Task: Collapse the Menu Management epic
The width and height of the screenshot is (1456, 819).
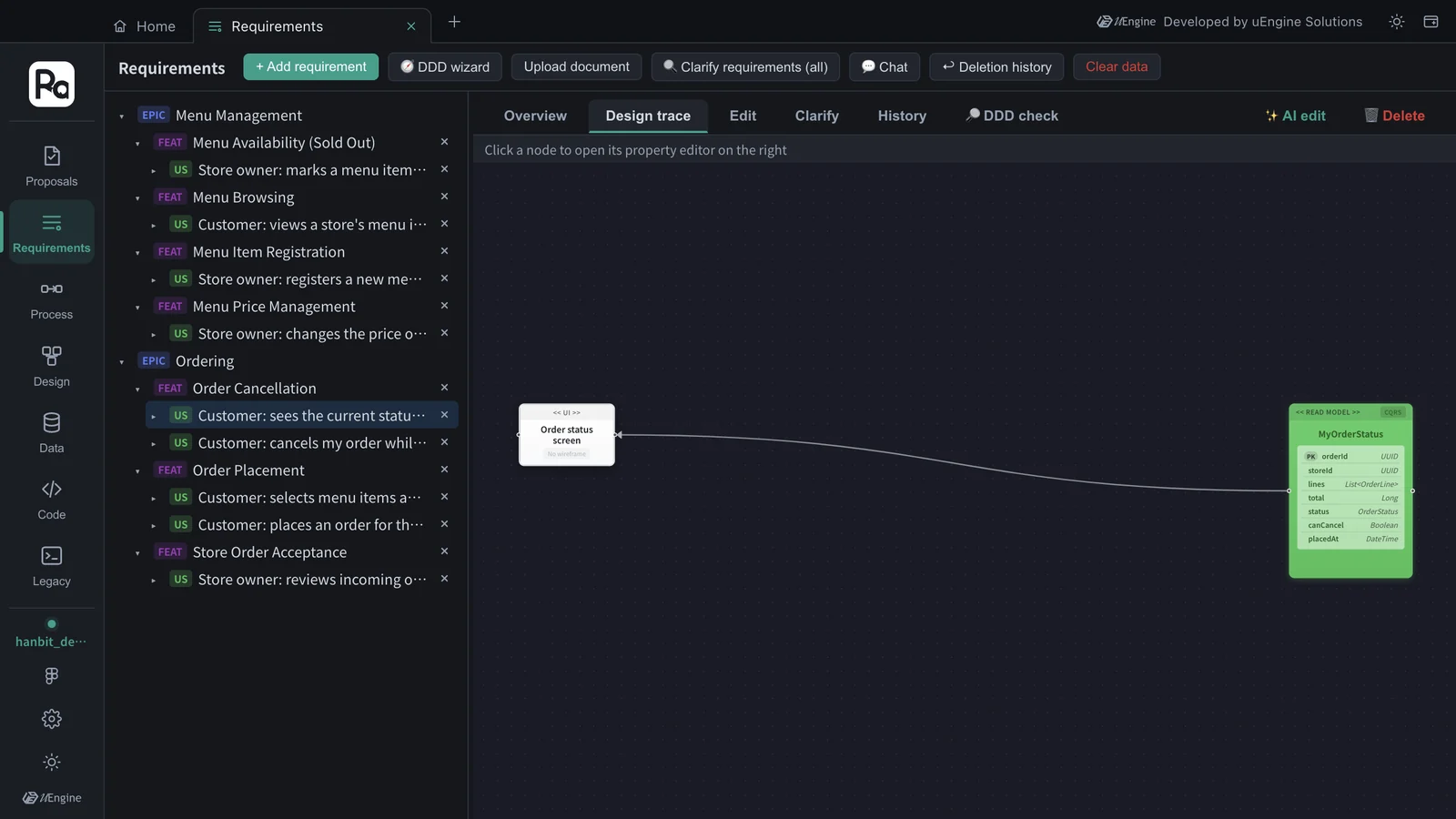Action: click(121, 116)
